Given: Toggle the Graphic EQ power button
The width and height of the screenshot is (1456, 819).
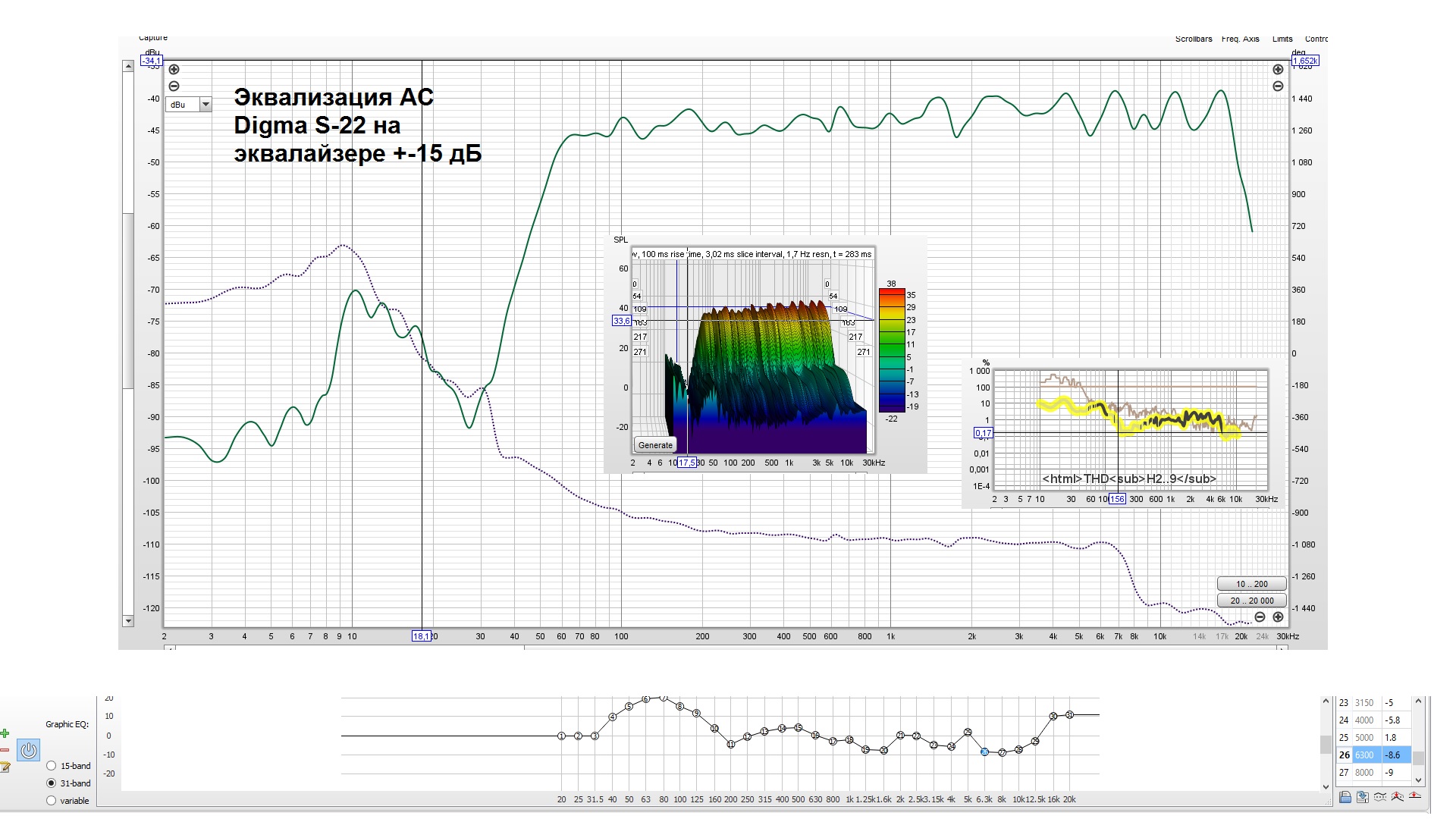Looking at the screenshot, I should tap(29, 750).
